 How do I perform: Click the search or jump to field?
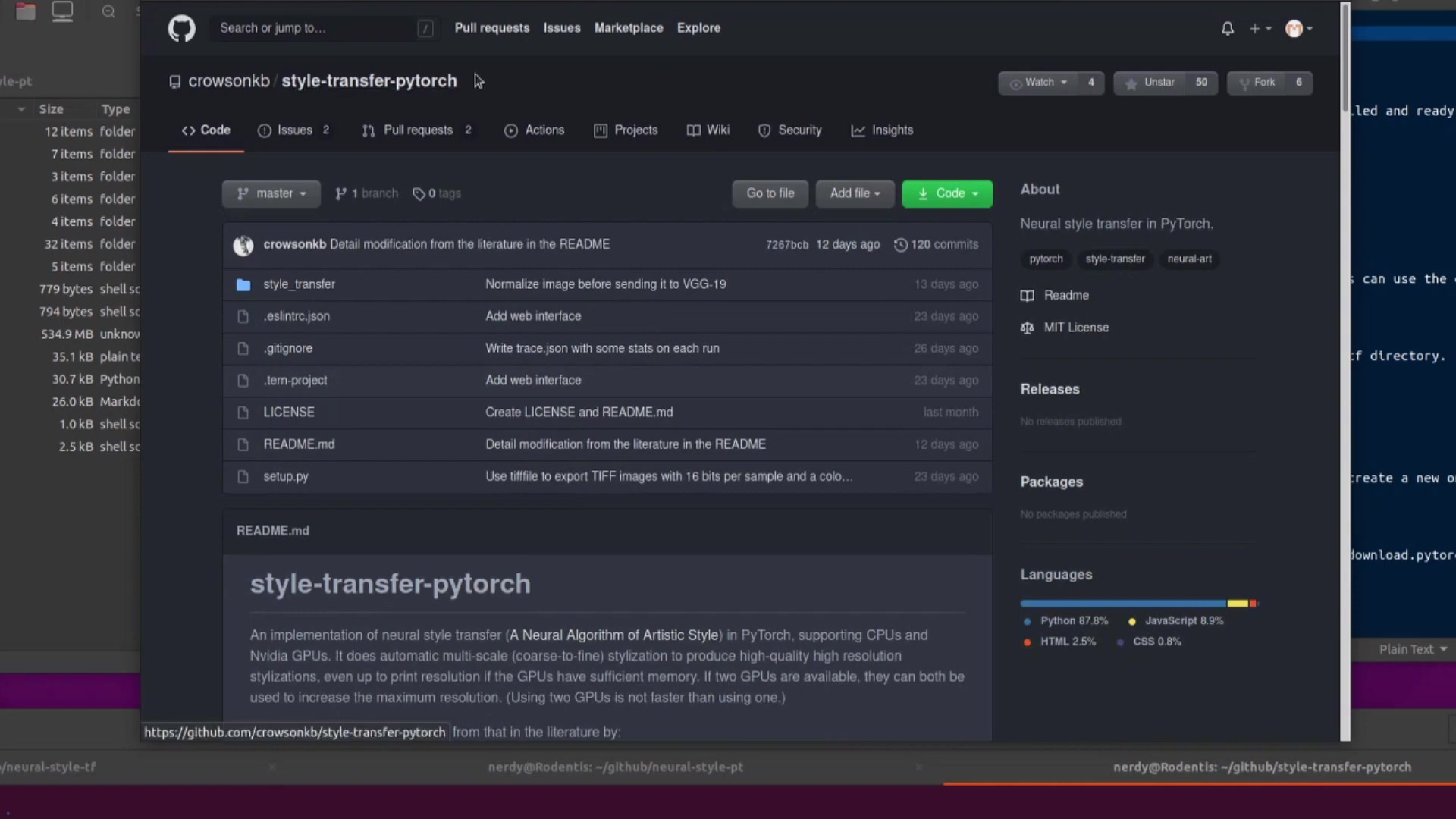tap(324, 28)
